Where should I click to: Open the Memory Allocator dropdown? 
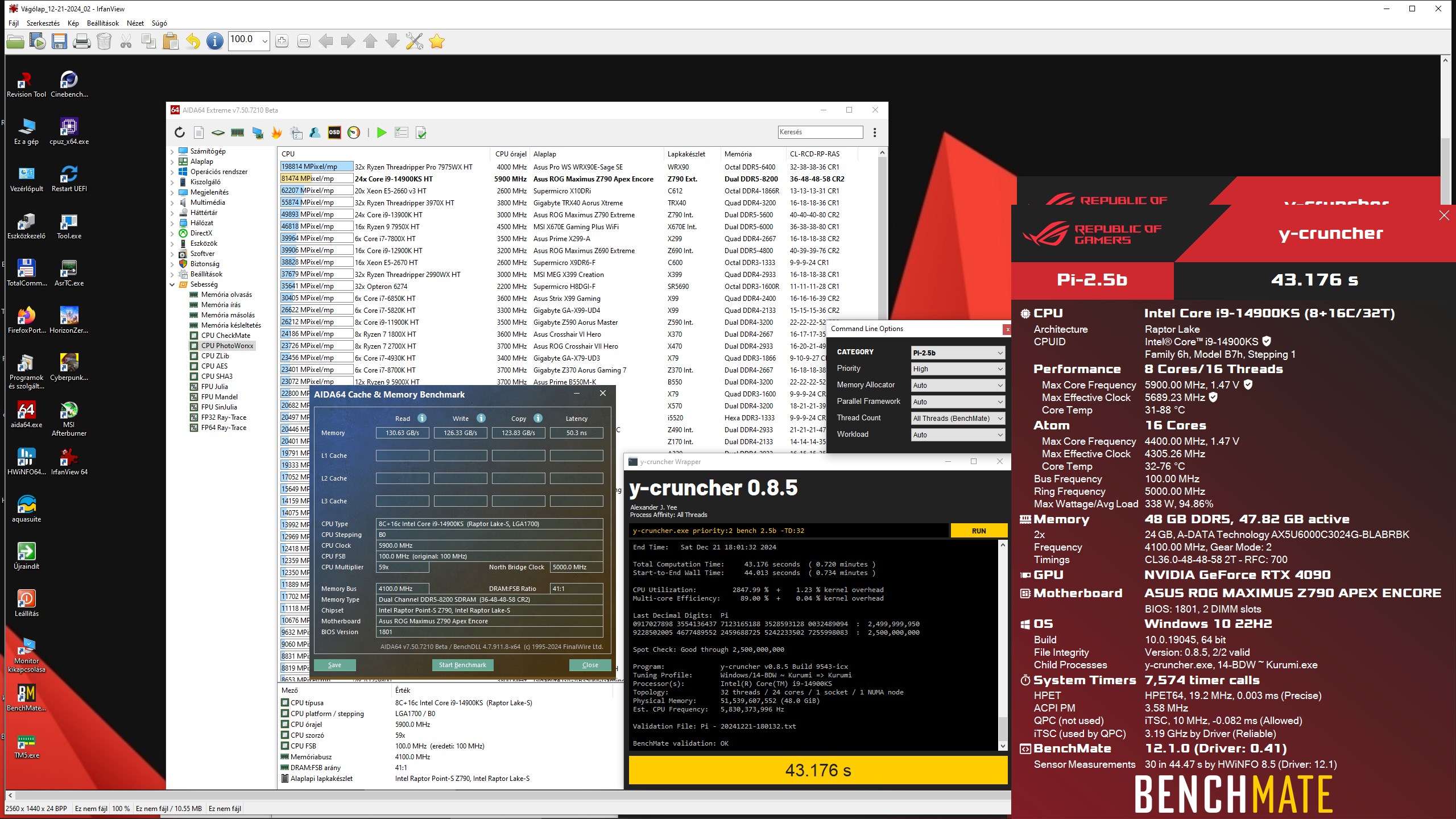(x=958, y=386)
